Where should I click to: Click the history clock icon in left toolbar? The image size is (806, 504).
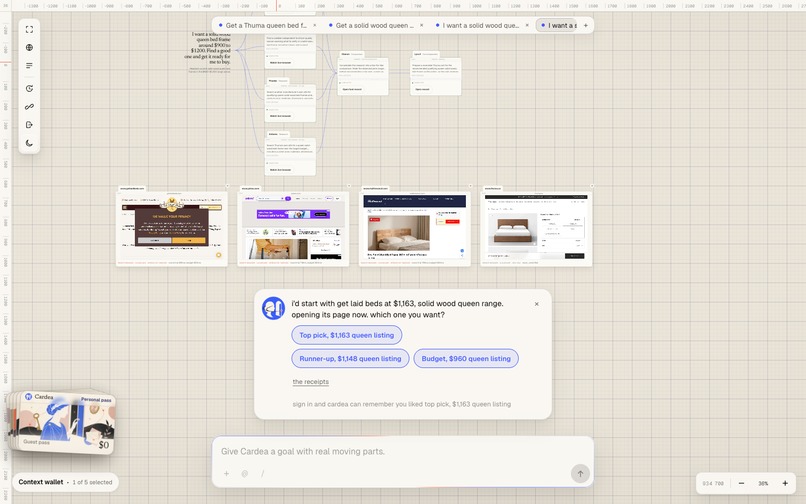coord(29,88)
